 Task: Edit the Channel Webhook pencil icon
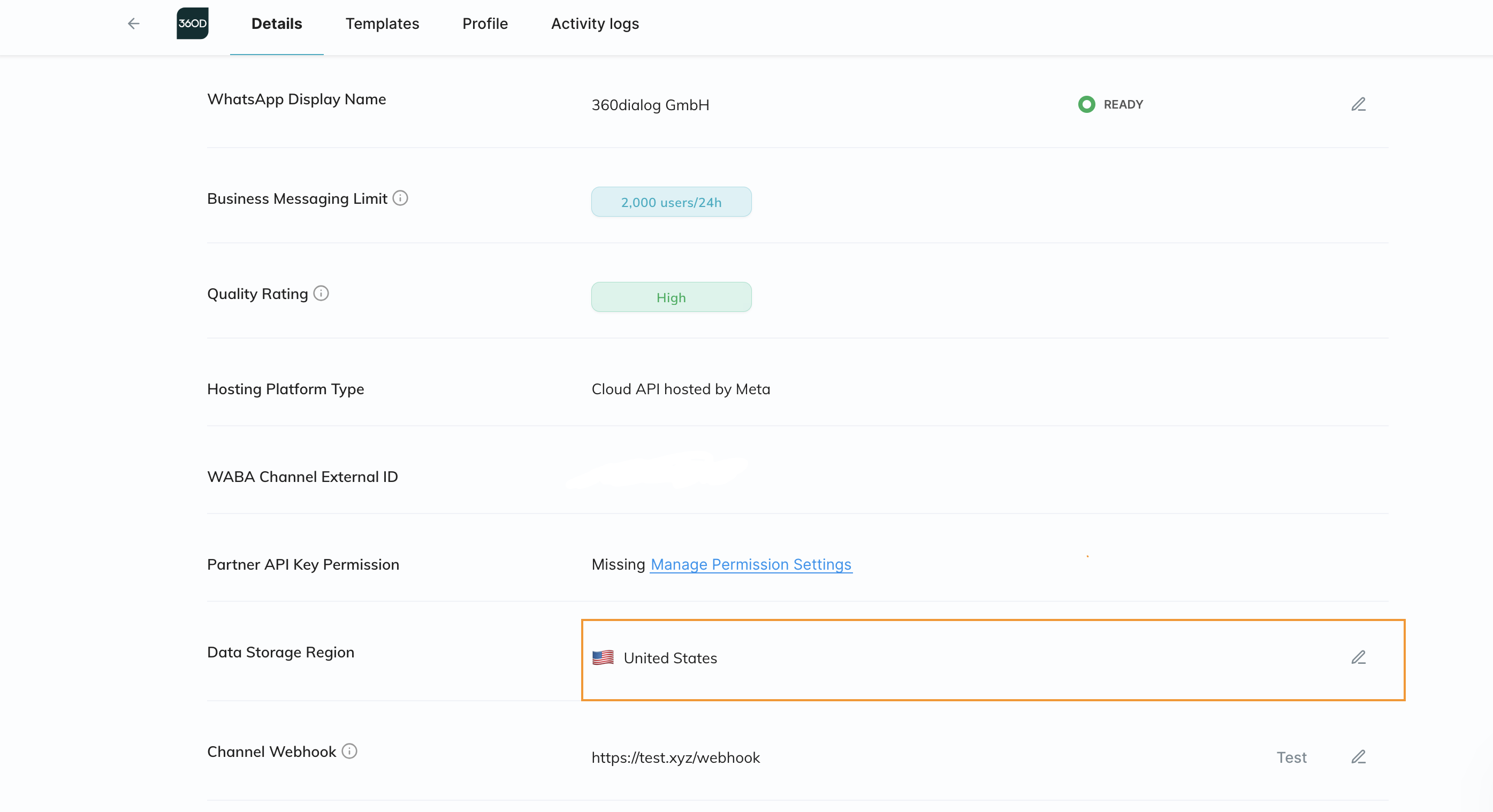[x=1358, y=757]
